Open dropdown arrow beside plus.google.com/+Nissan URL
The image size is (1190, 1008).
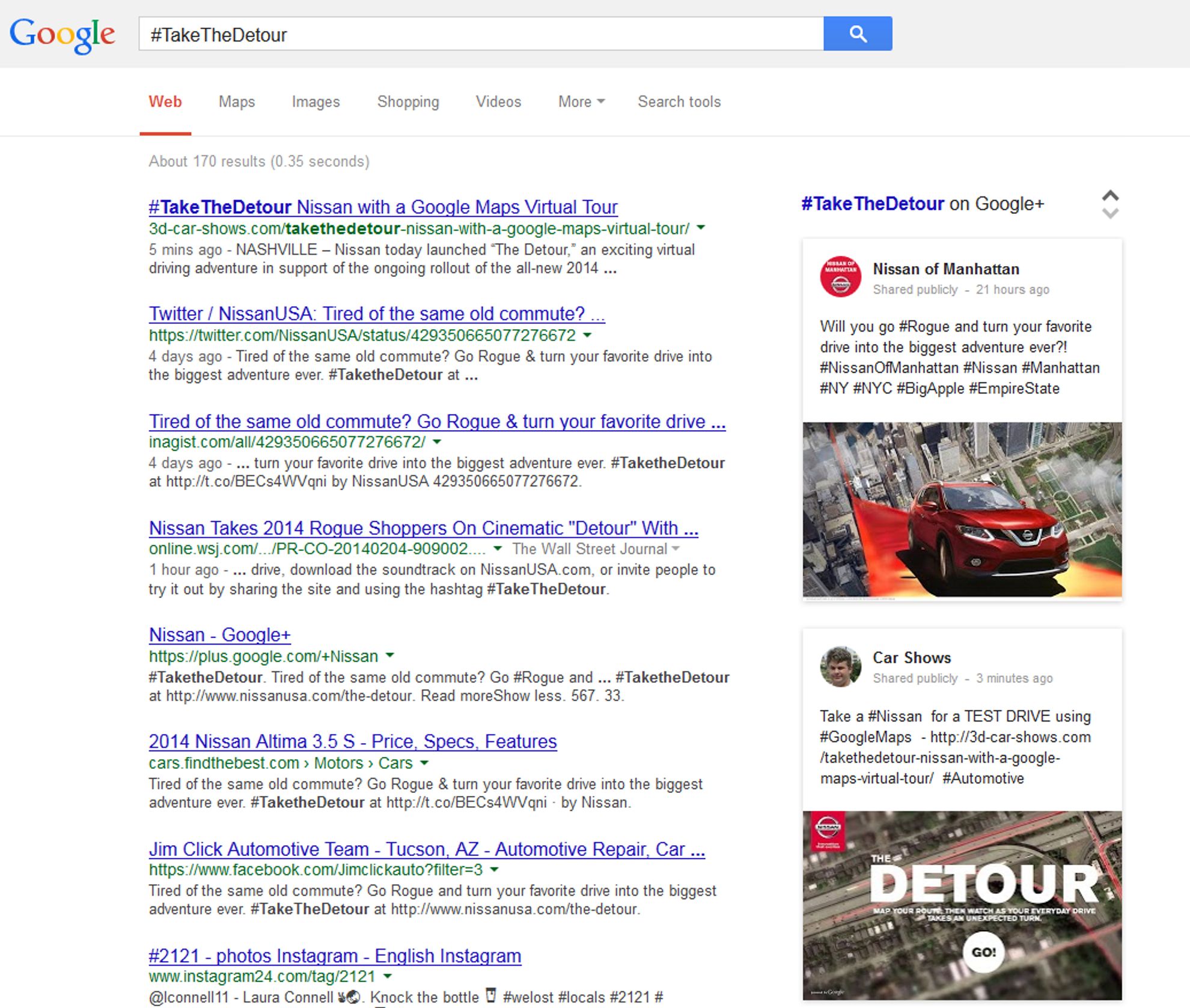[389, 656]
